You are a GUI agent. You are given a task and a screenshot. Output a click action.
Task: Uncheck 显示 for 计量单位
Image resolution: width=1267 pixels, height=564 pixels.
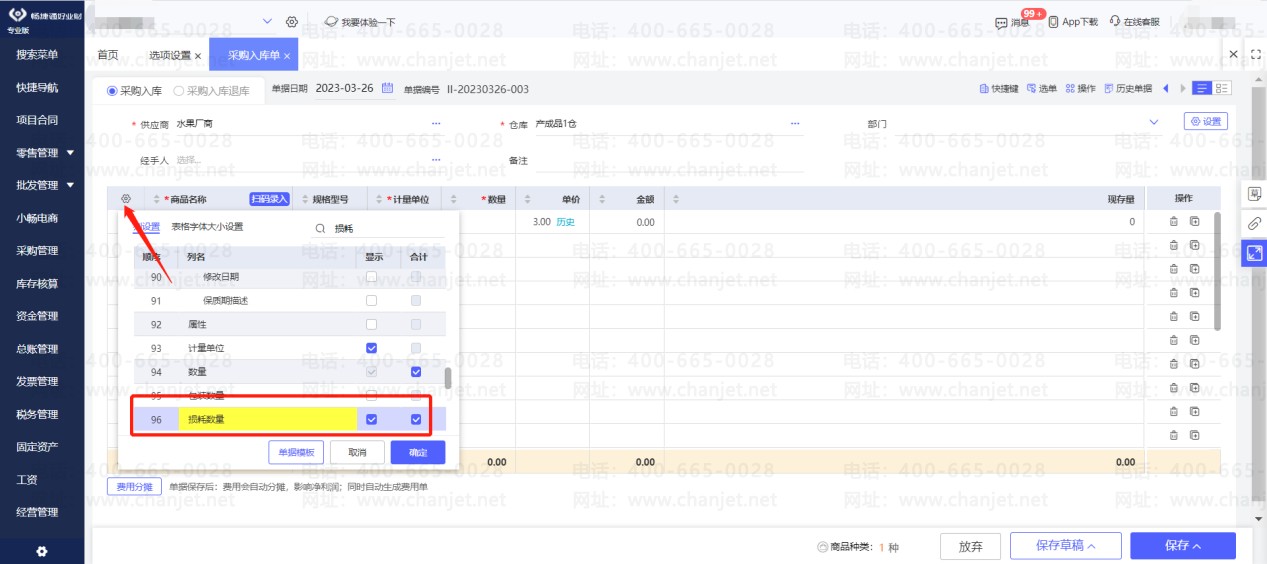coord(372,348)
